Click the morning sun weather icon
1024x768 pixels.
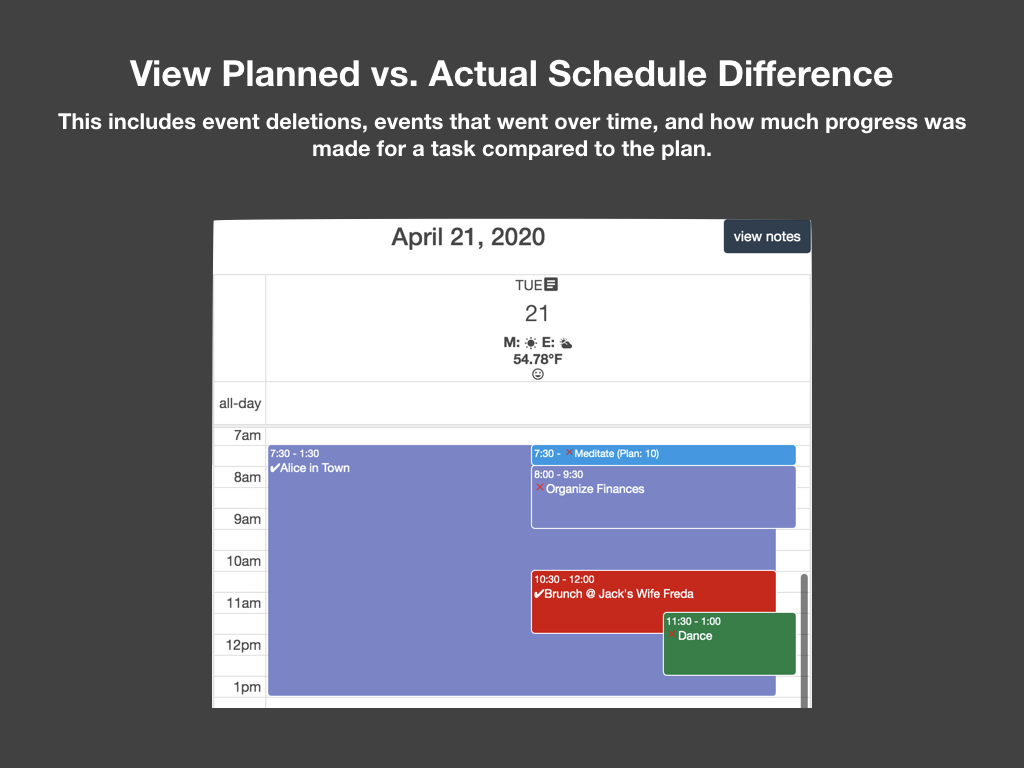(529, 342)
